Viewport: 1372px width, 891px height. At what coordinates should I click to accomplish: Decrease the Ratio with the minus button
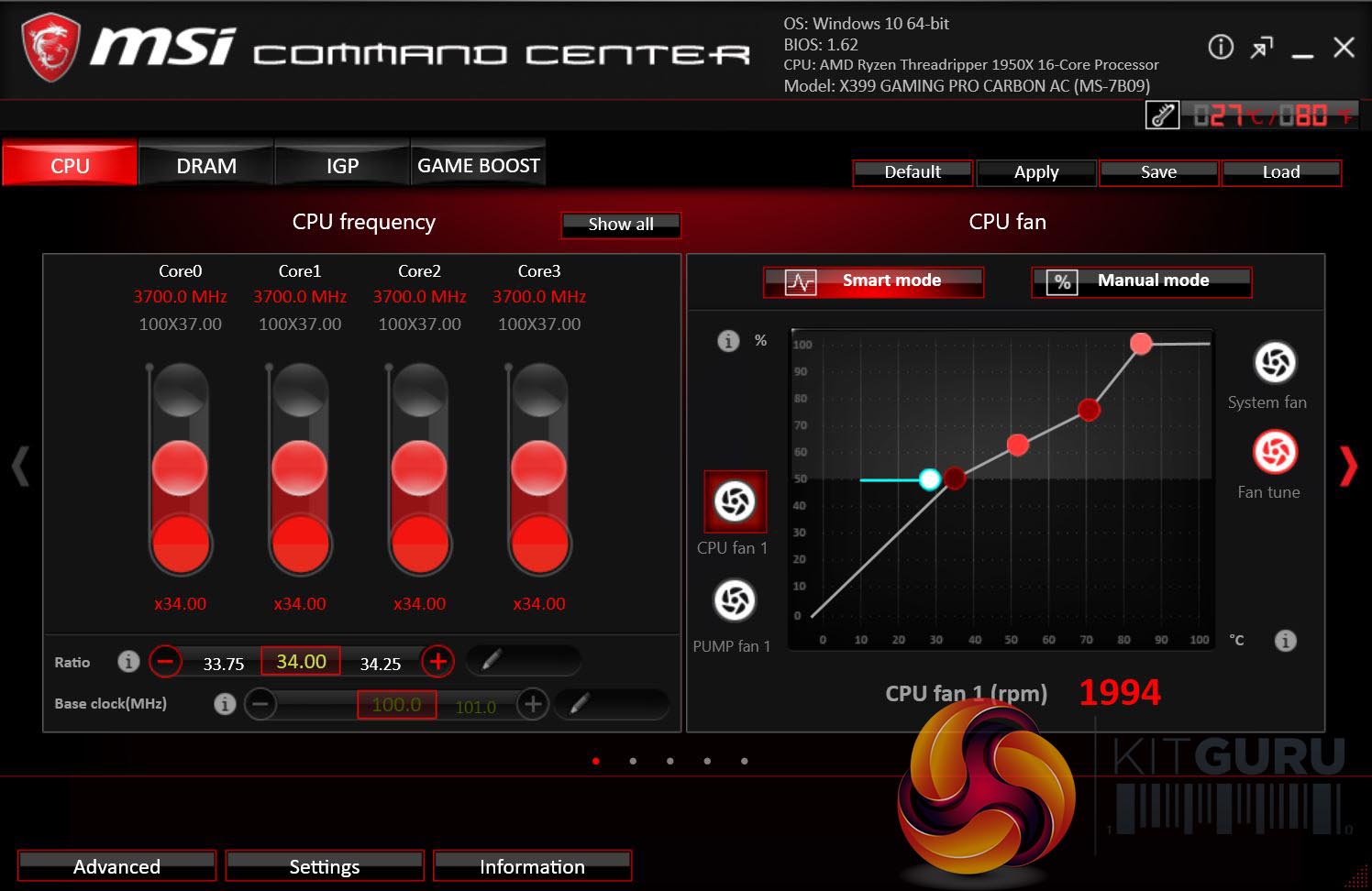(x=165, y=661)
